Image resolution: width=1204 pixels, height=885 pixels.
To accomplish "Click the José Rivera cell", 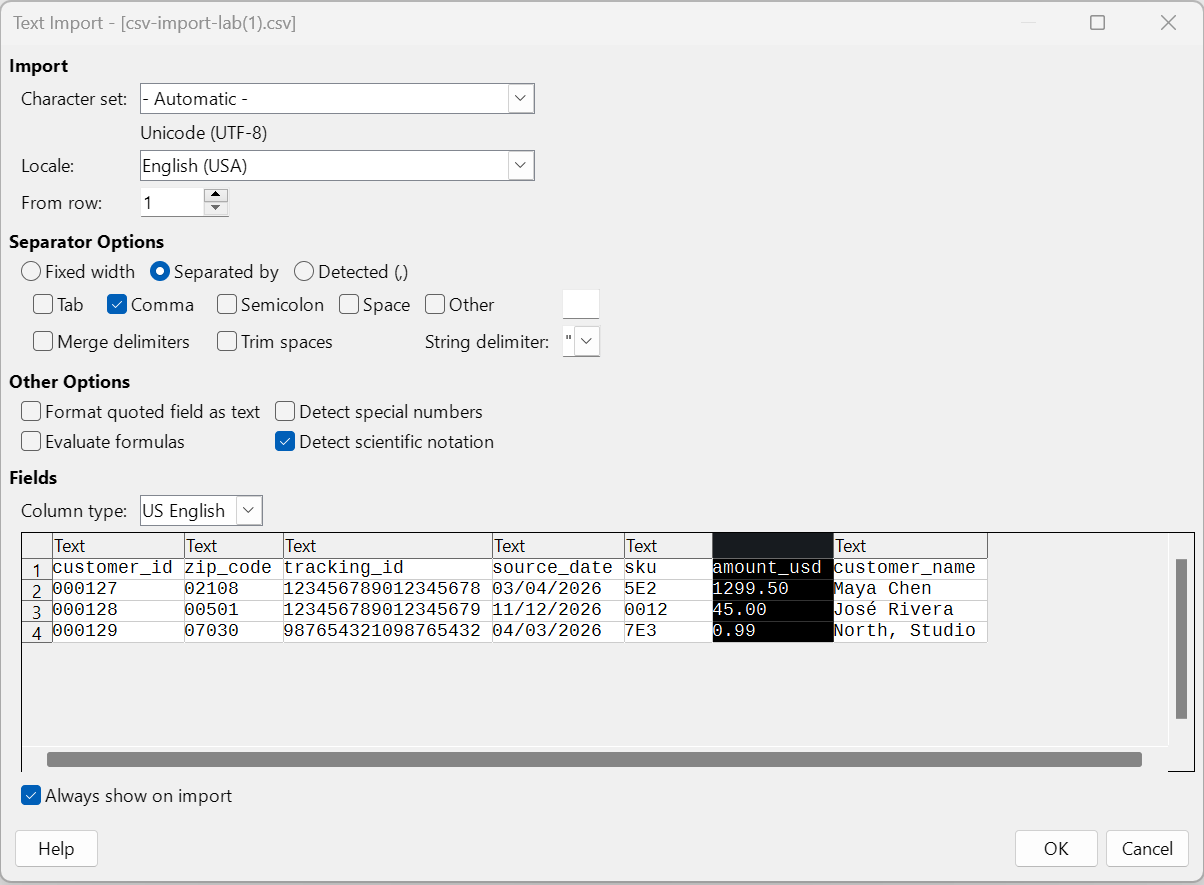I will 910,610.
